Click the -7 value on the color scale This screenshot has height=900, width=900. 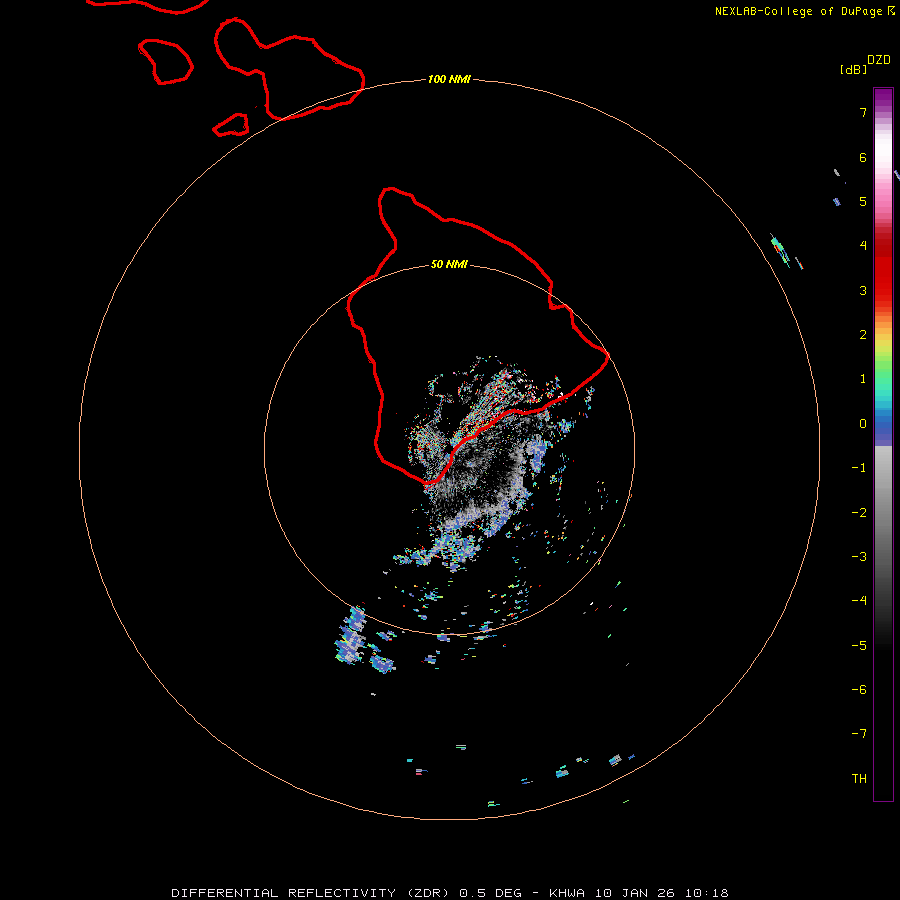coord(859,734)
